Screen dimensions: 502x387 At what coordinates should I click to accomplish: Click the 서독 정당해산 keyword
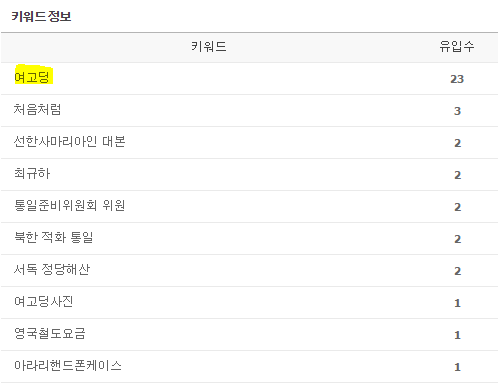[x=52, y=269]
